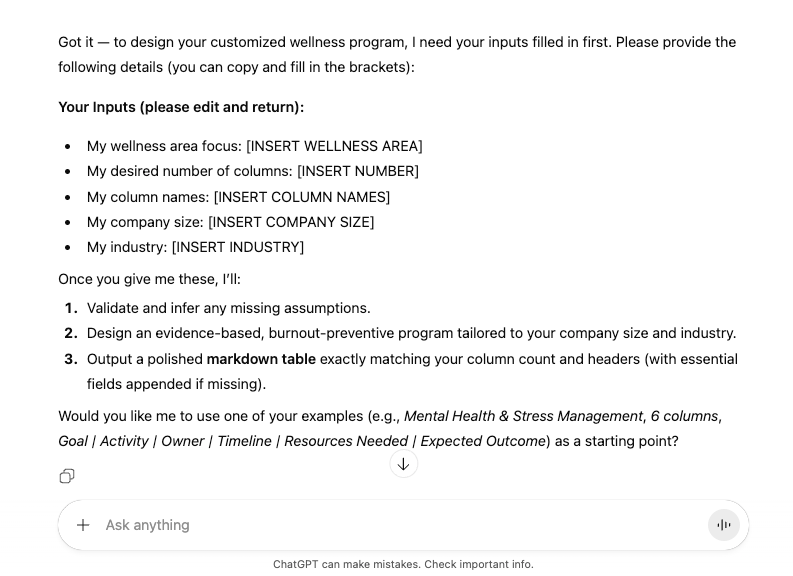This screenshot has width=793, height=576.
Task: Click step 1 "Validate and infer any missing assumptions"
Action: (228, 308)
